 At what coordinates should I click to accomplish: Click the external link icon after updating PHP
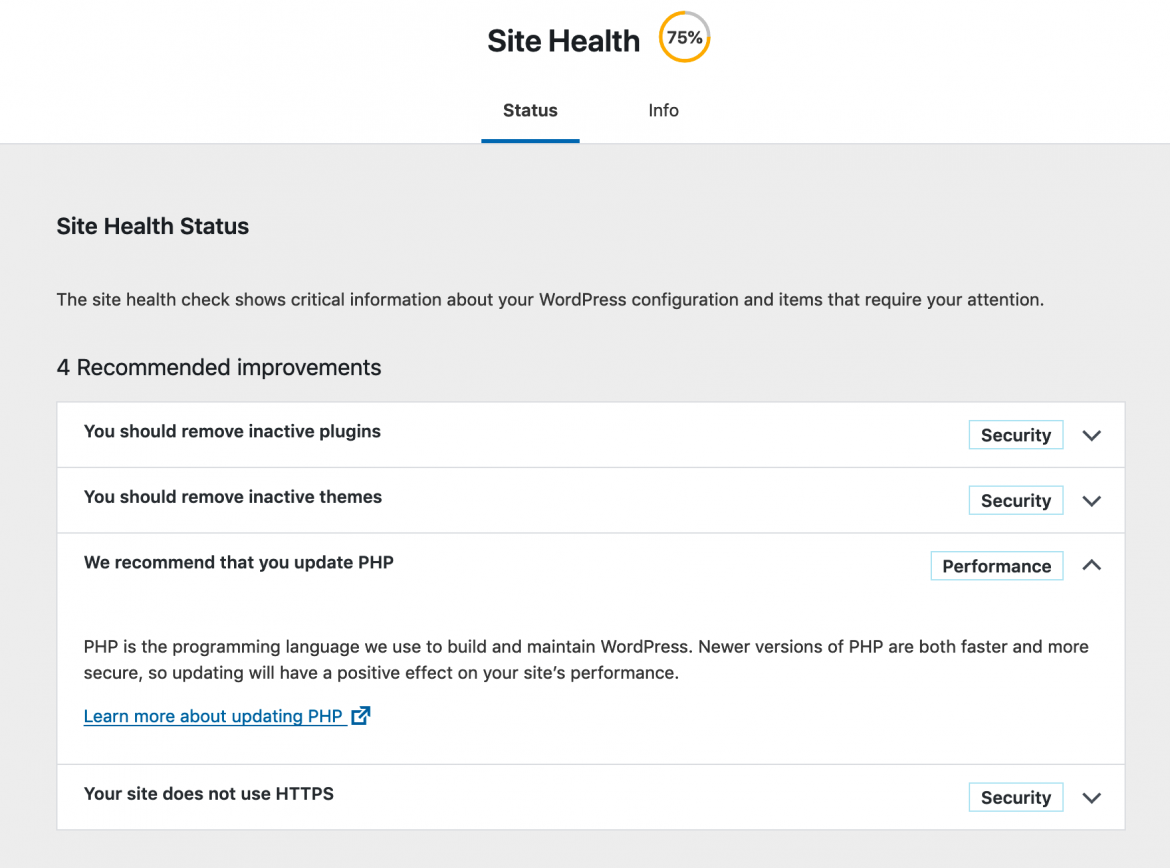(361, 715)
